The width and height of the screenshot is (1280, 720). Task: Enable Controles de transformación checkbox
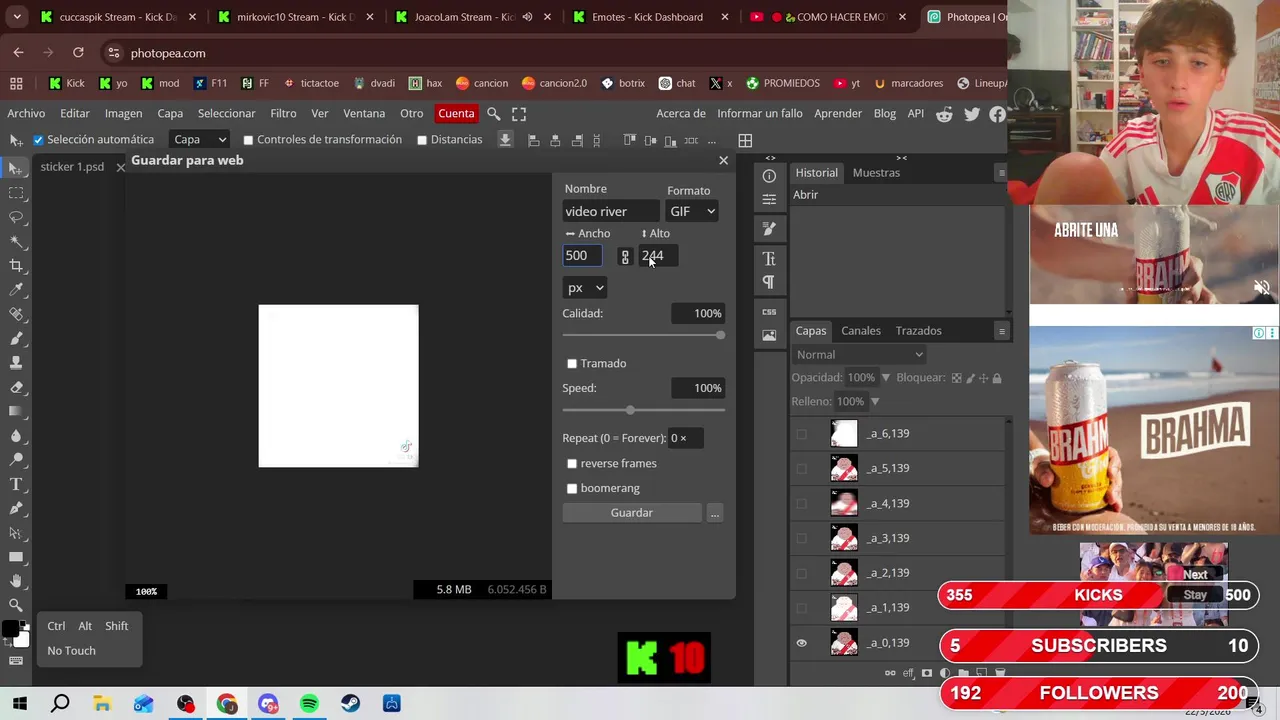[x=248, y=140]
